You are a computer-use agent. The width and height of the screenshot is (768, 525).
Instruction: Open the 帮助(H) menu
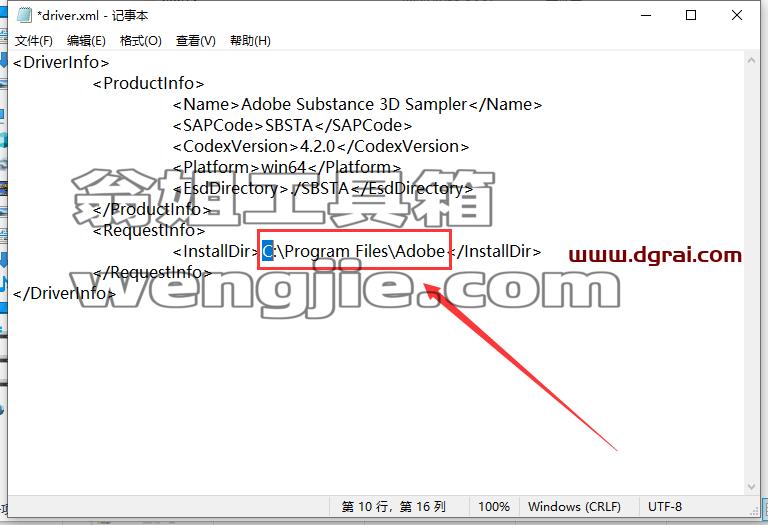click(x=250, y=41)
